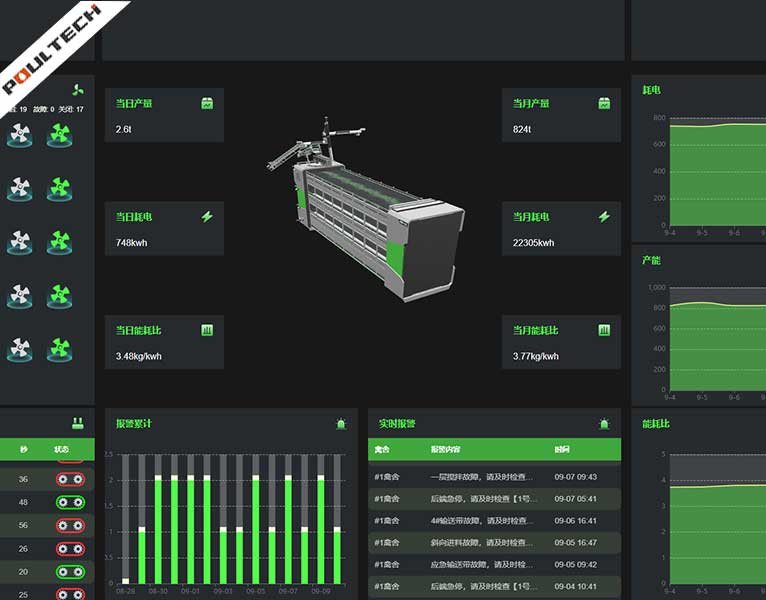Toggle the green conveyor status for row 48

point(70,502)
